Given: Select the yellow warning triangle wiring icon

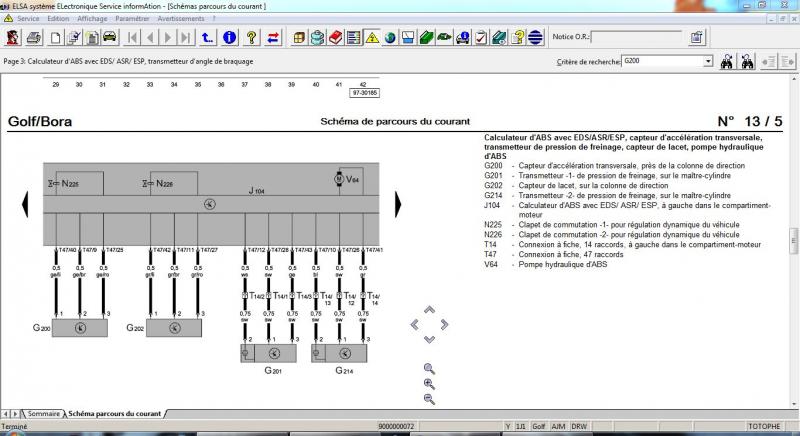Looking at the screenshot, I should (372, 37).
